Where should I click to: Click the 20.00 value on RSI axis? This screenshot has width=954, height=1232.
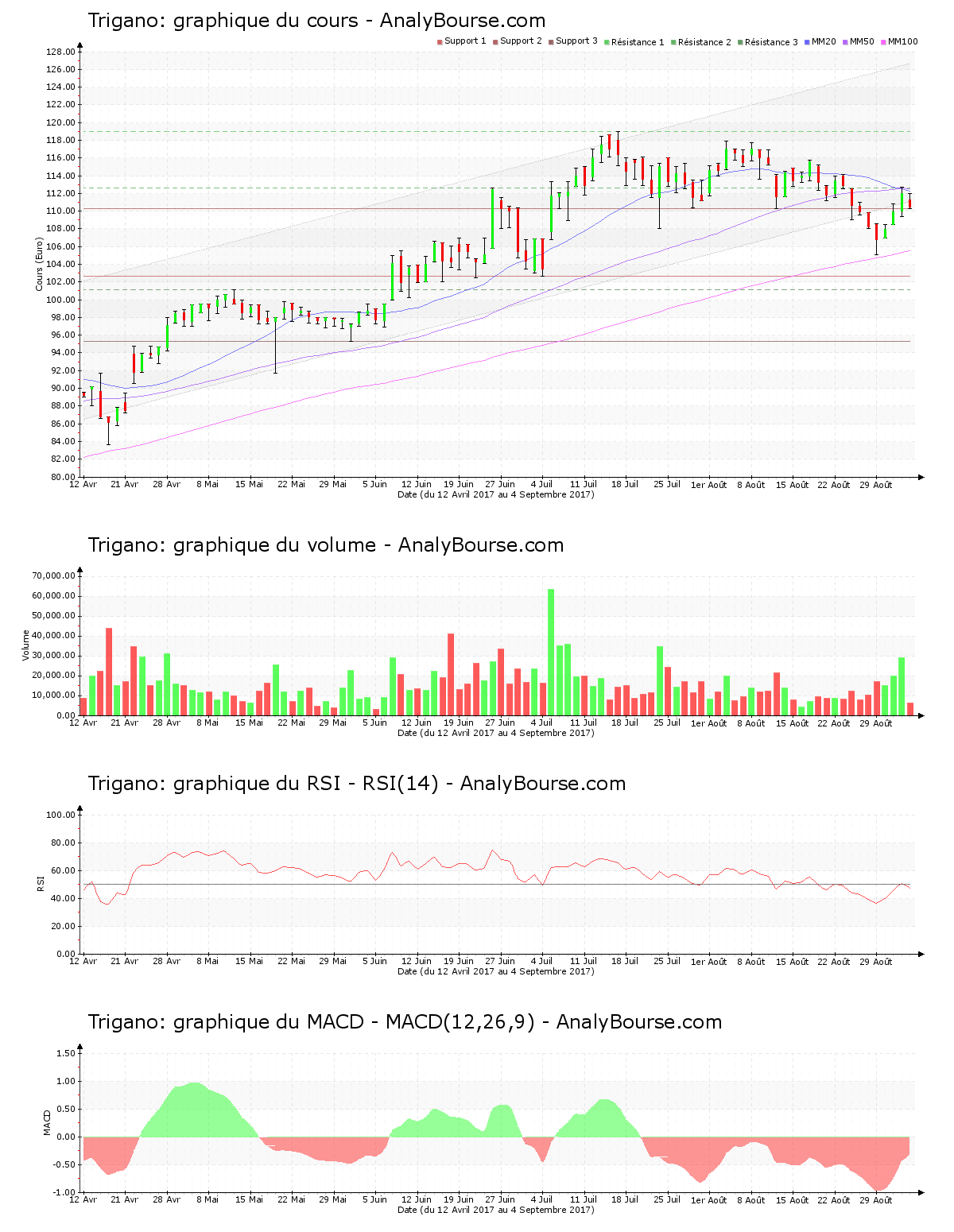pos(63,926)
